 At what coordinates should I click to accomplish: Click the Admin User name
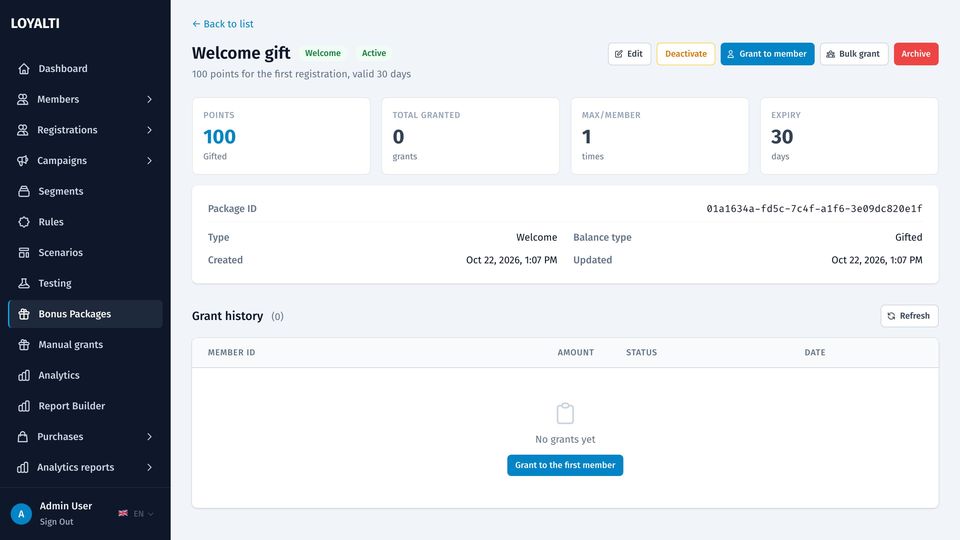point(66,506)
